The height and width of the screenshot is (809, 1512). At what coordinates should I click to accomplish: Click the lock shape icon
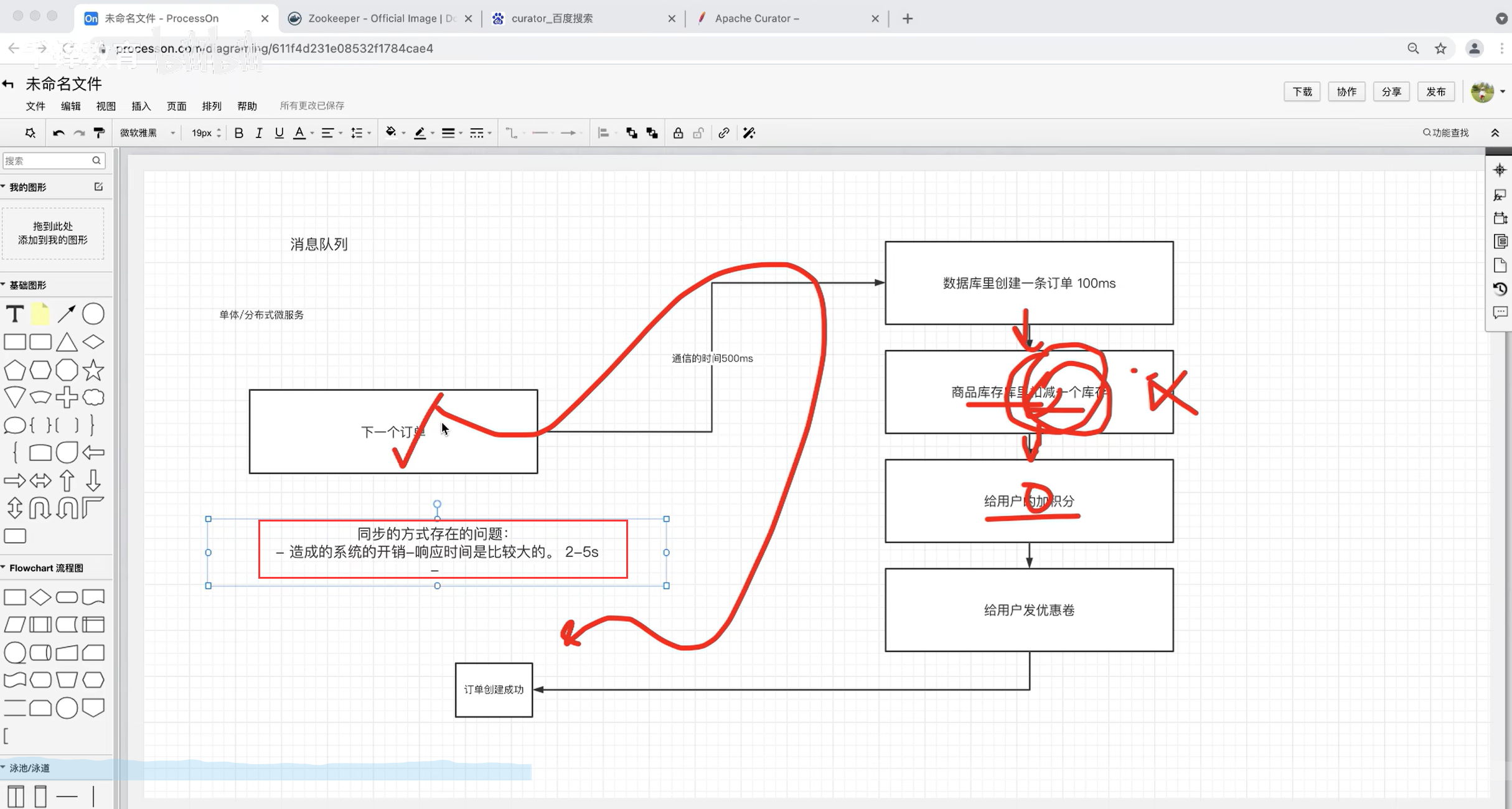tap(678, 133)
